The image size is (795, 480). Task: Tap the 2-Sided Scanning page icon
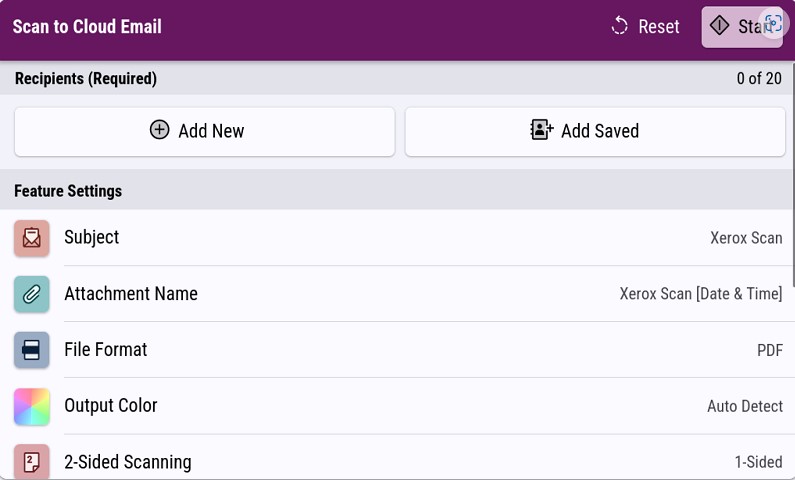pos(32,462)
